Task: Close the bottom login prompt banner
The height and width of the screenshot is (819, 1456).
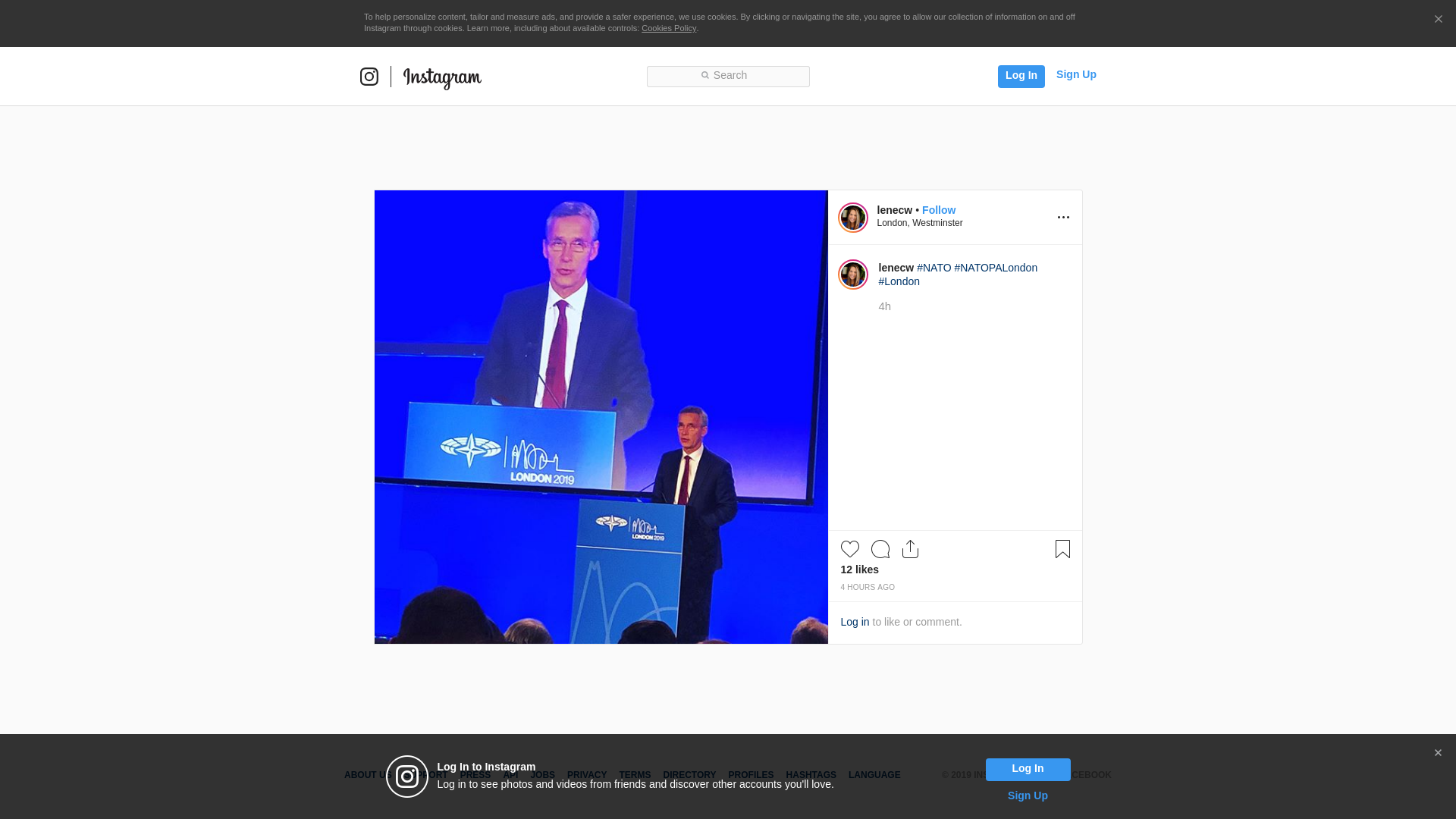Action: (x=1437, y=753)
